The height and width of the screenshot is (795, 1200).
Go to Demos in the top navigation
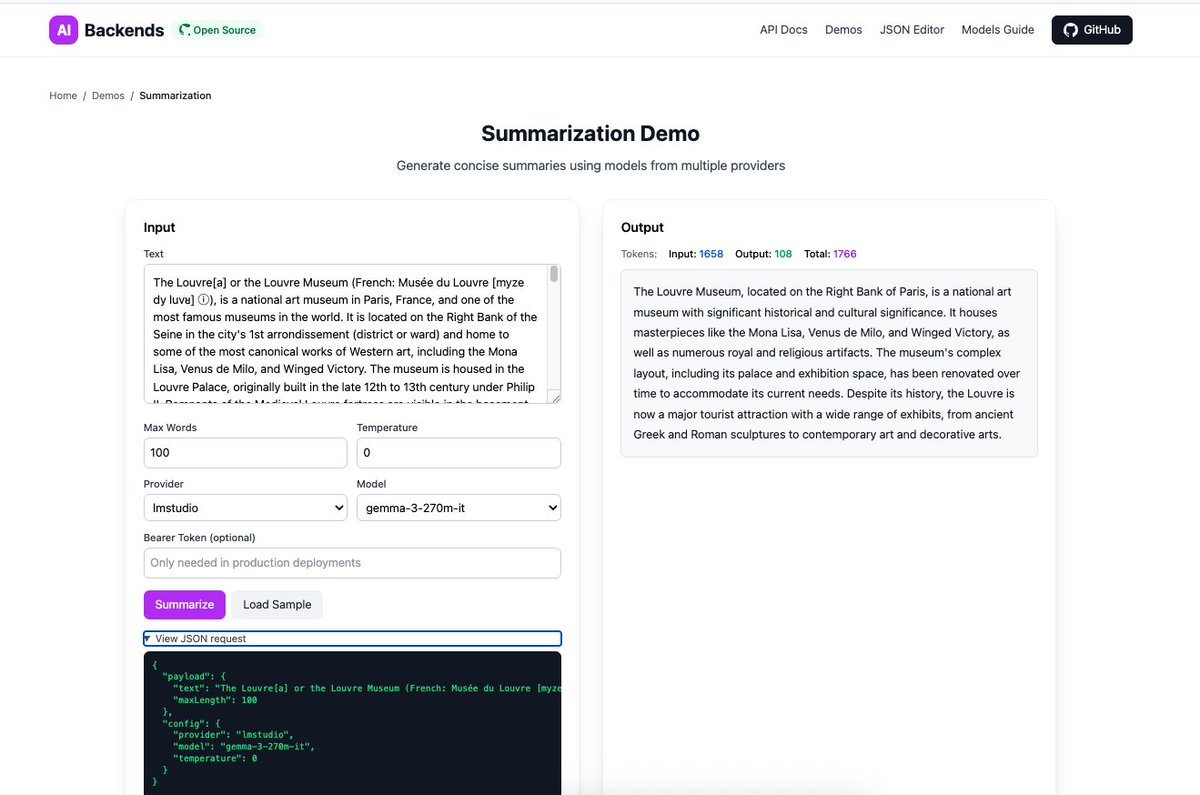(x=843, y=30)
